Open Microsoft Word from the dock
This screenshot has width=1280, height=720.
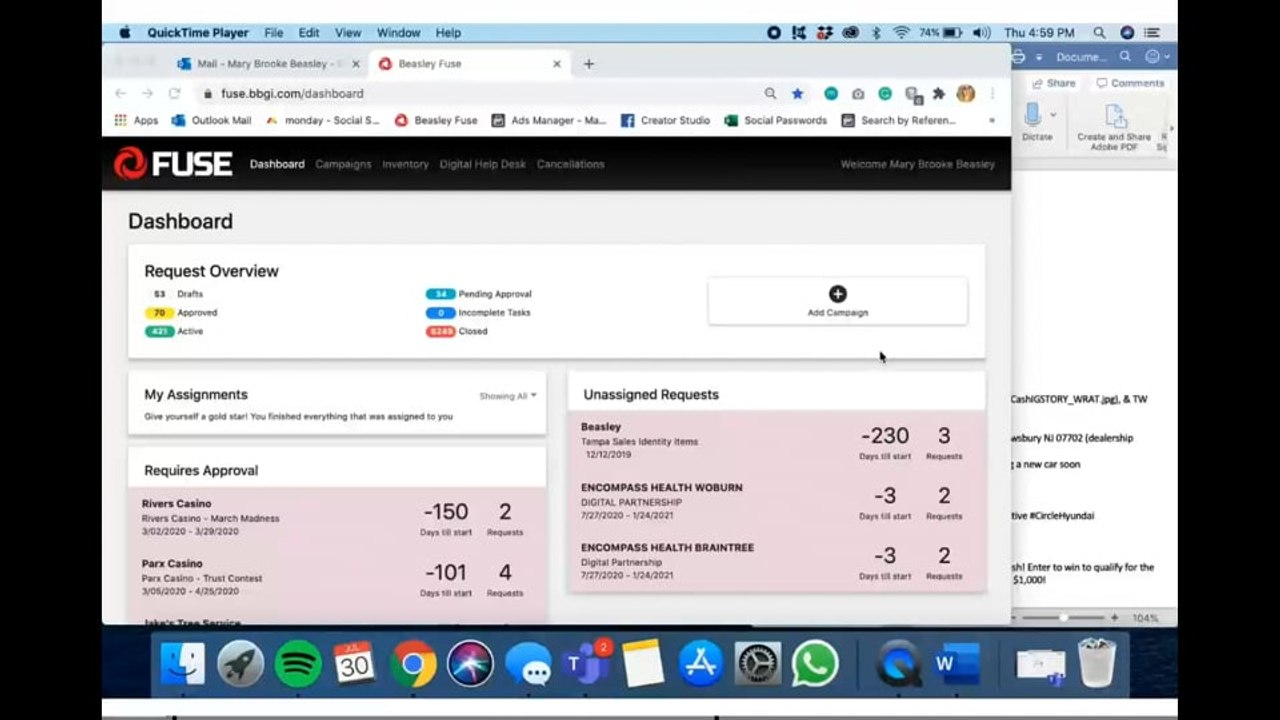point(955,664)
